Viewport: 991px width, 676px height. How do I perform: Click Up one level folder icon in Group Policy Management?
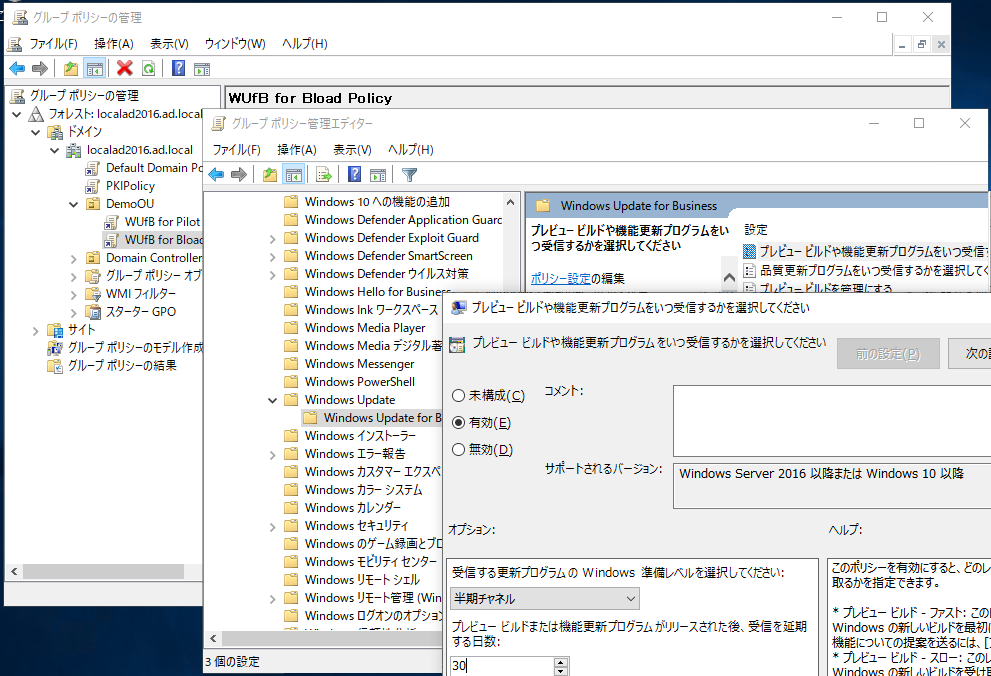[71, 68]
